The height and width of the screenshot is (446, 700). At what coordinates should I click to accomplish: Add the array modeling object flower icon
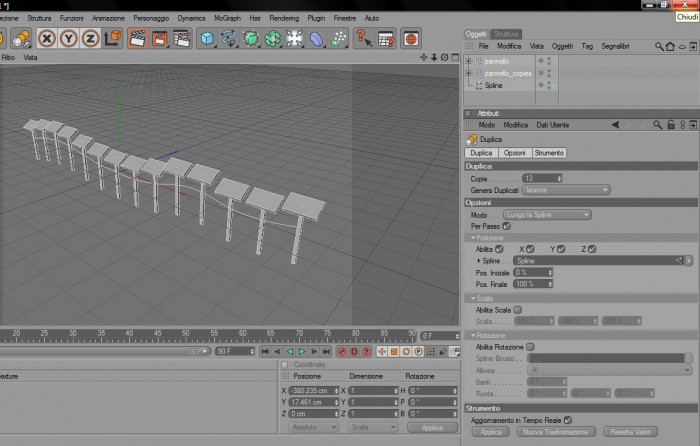273,38
